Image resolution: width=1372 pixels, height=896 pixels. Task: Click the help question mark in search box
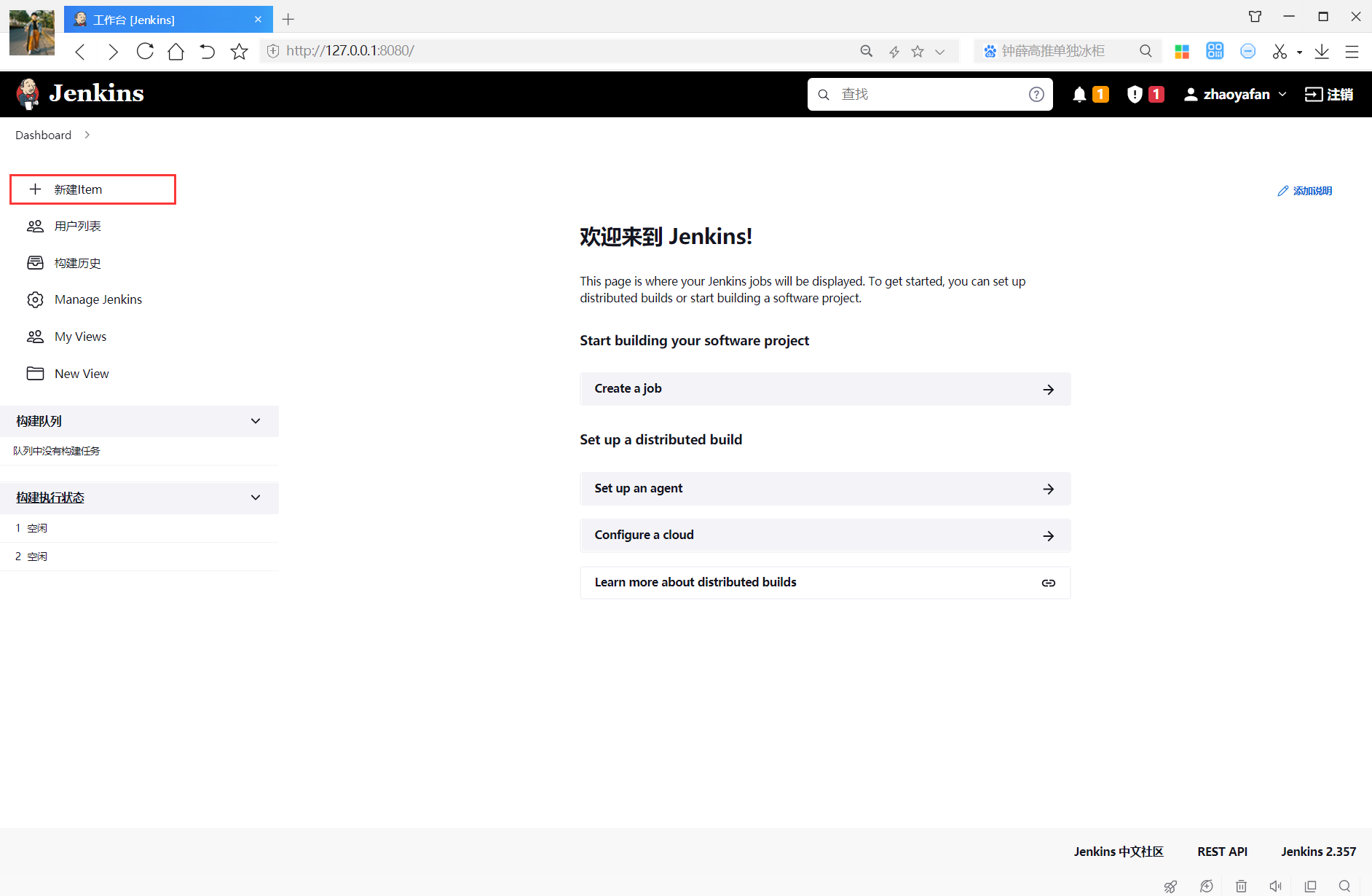pyautogui.click(x=1036, y=95)
